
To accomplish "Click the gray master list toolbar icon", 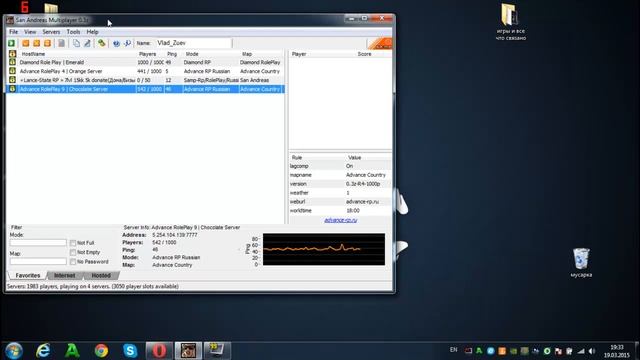I will point(61,43).
